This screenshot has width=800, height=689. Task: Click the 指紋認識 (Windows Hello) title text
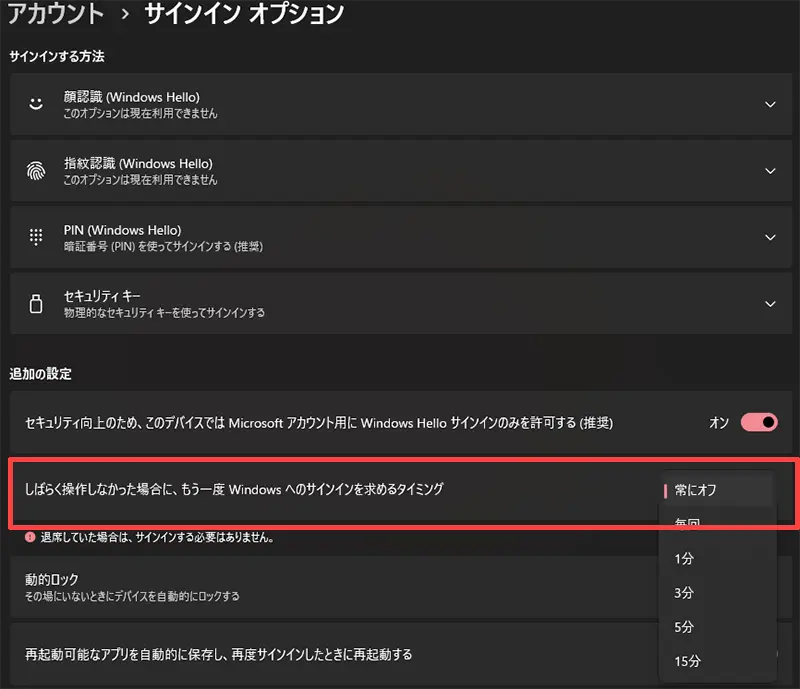click(138, 163)
